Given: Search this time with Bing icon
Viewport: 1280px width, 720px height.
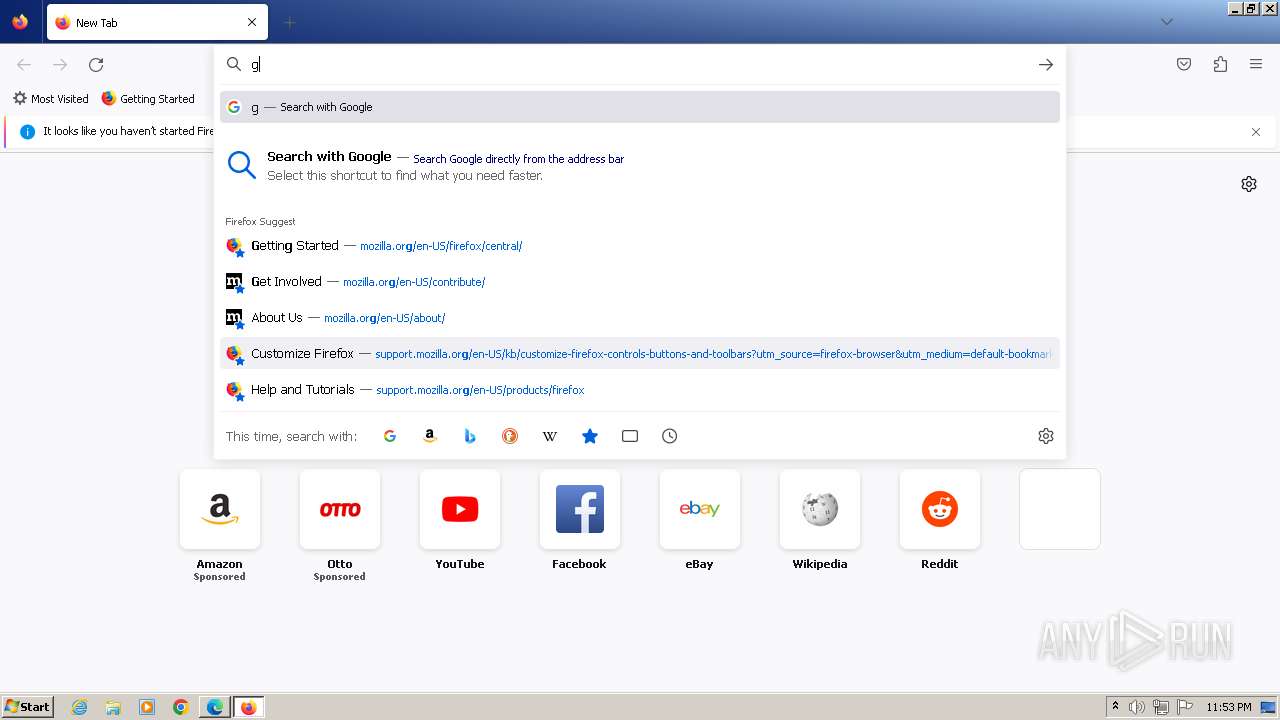Looking at the screenshot, I should 470,436.
